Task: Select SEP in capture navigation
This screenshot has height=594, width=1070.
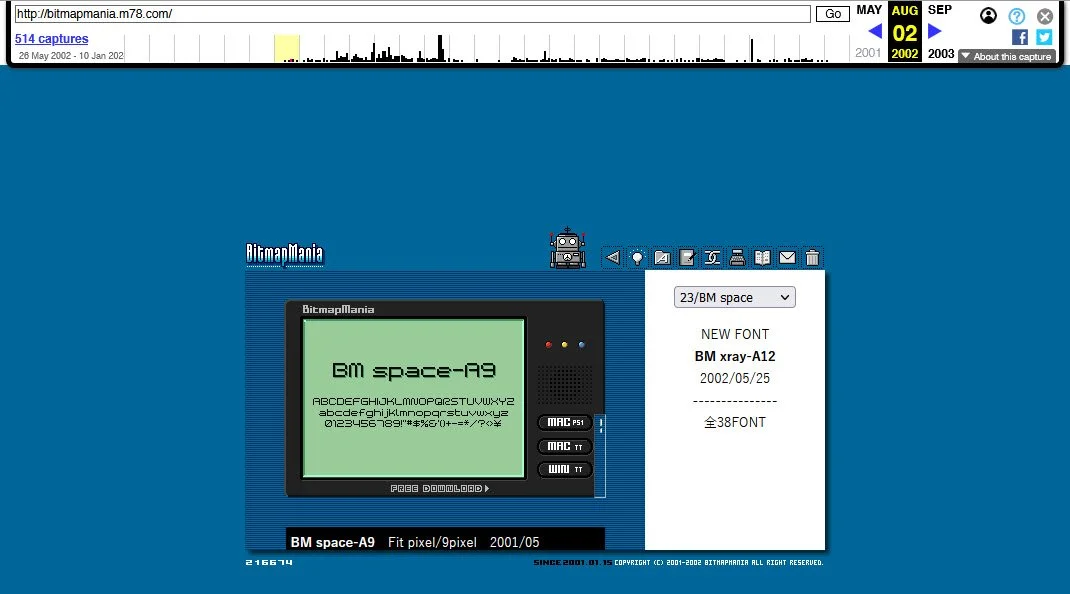Action: click(x=940, y=10)
